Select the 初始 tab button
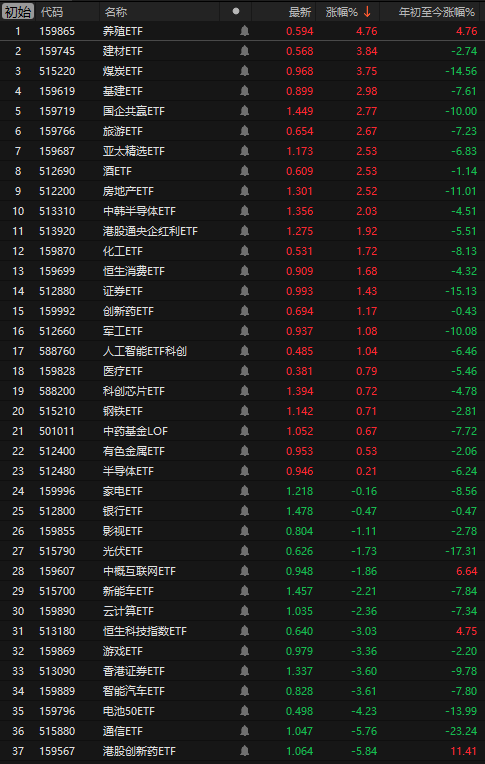The image size is (485, 764). [x=18, y=12]
